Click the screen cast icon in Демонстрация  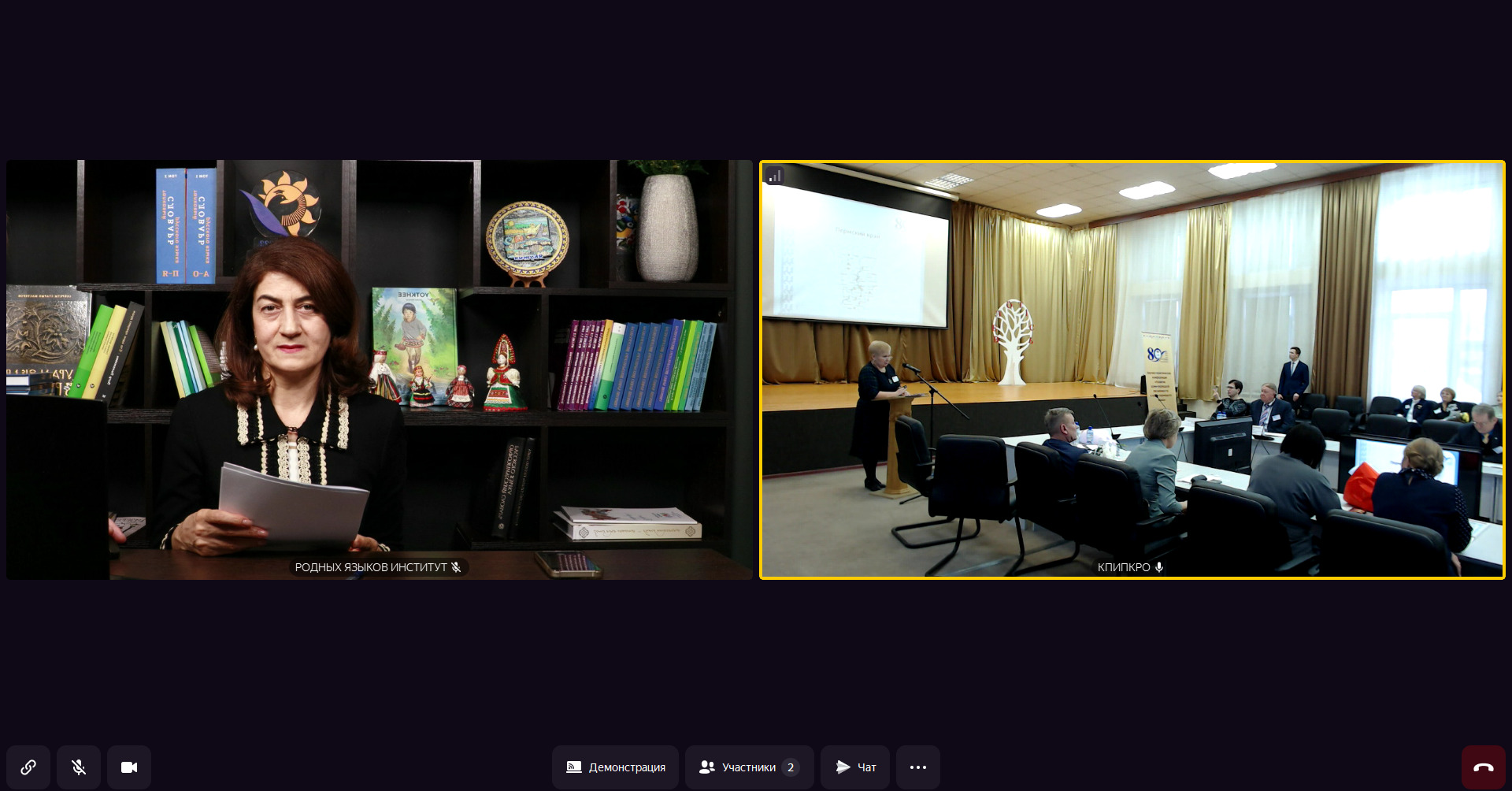(574, 767)
